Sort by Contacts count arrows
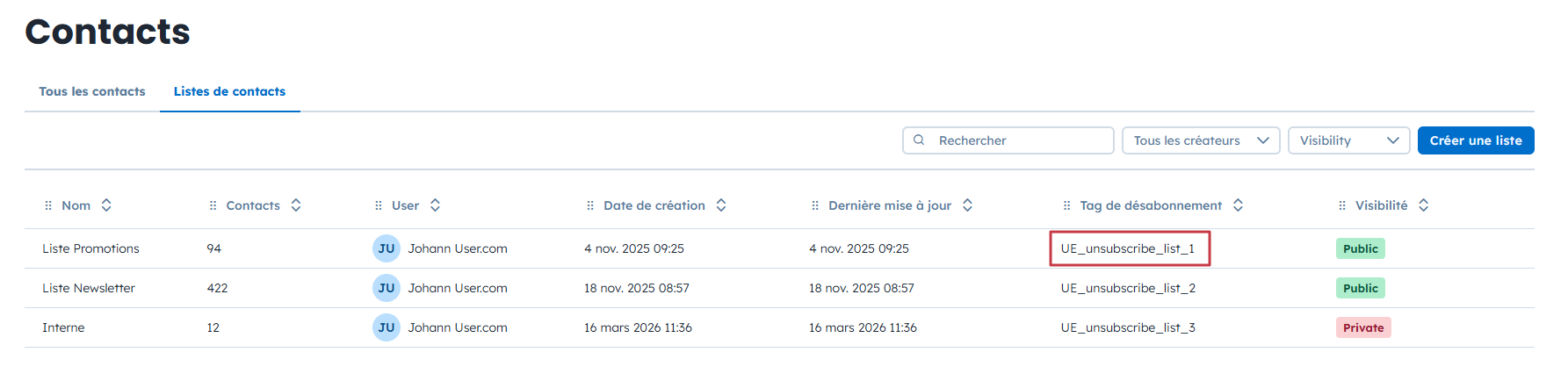Screen dimensions: 1568x388 point(296,205)
